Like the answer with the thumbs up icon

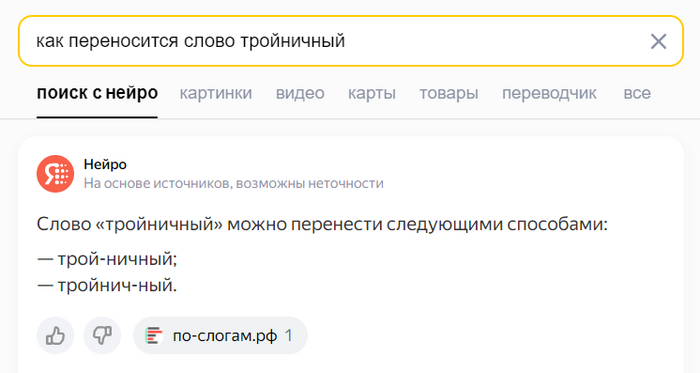click(55, 336)
